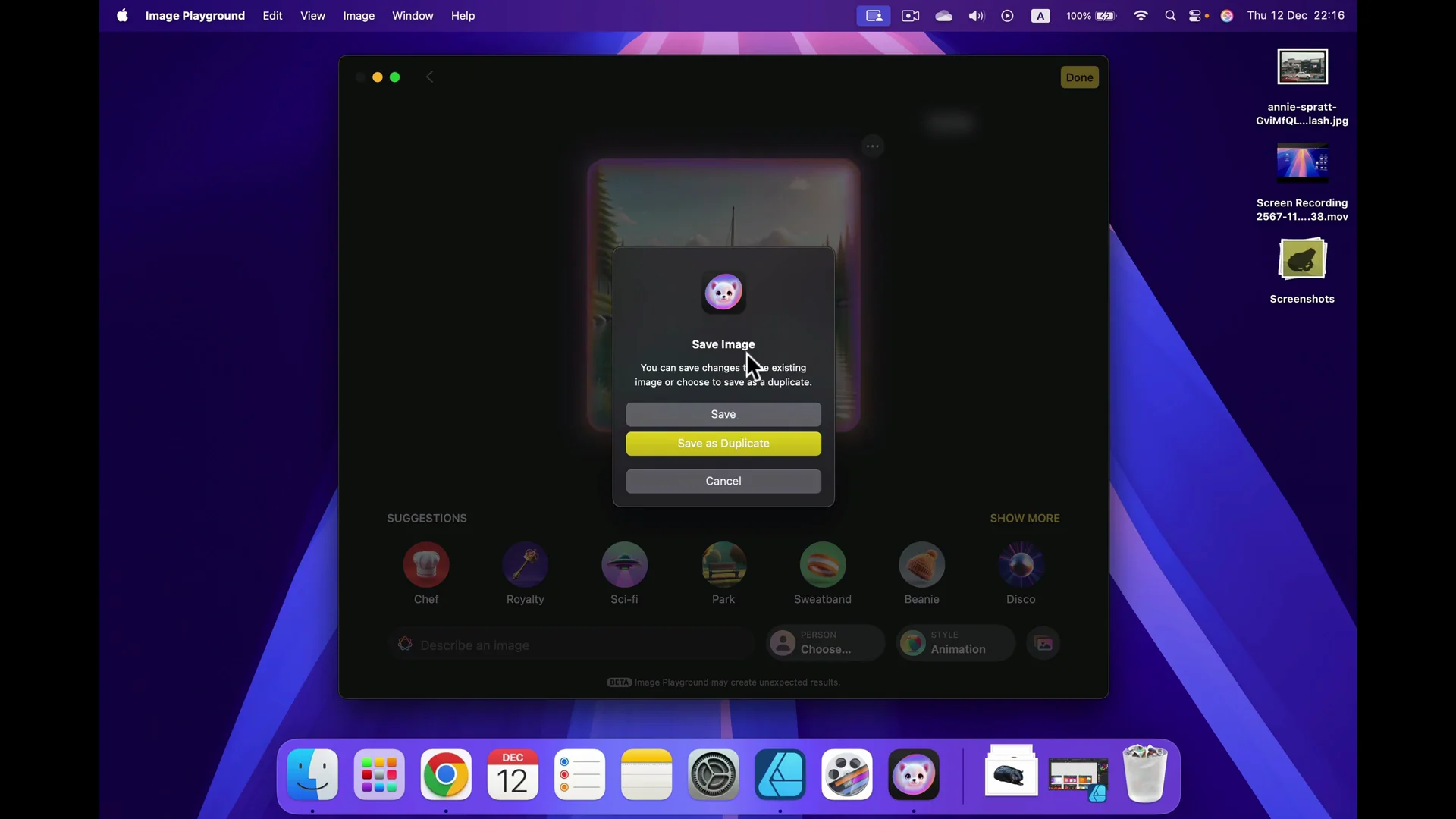1456x819 pixels.
Task: Select the Park suggestion icon
Action: (x=723, y=564)
